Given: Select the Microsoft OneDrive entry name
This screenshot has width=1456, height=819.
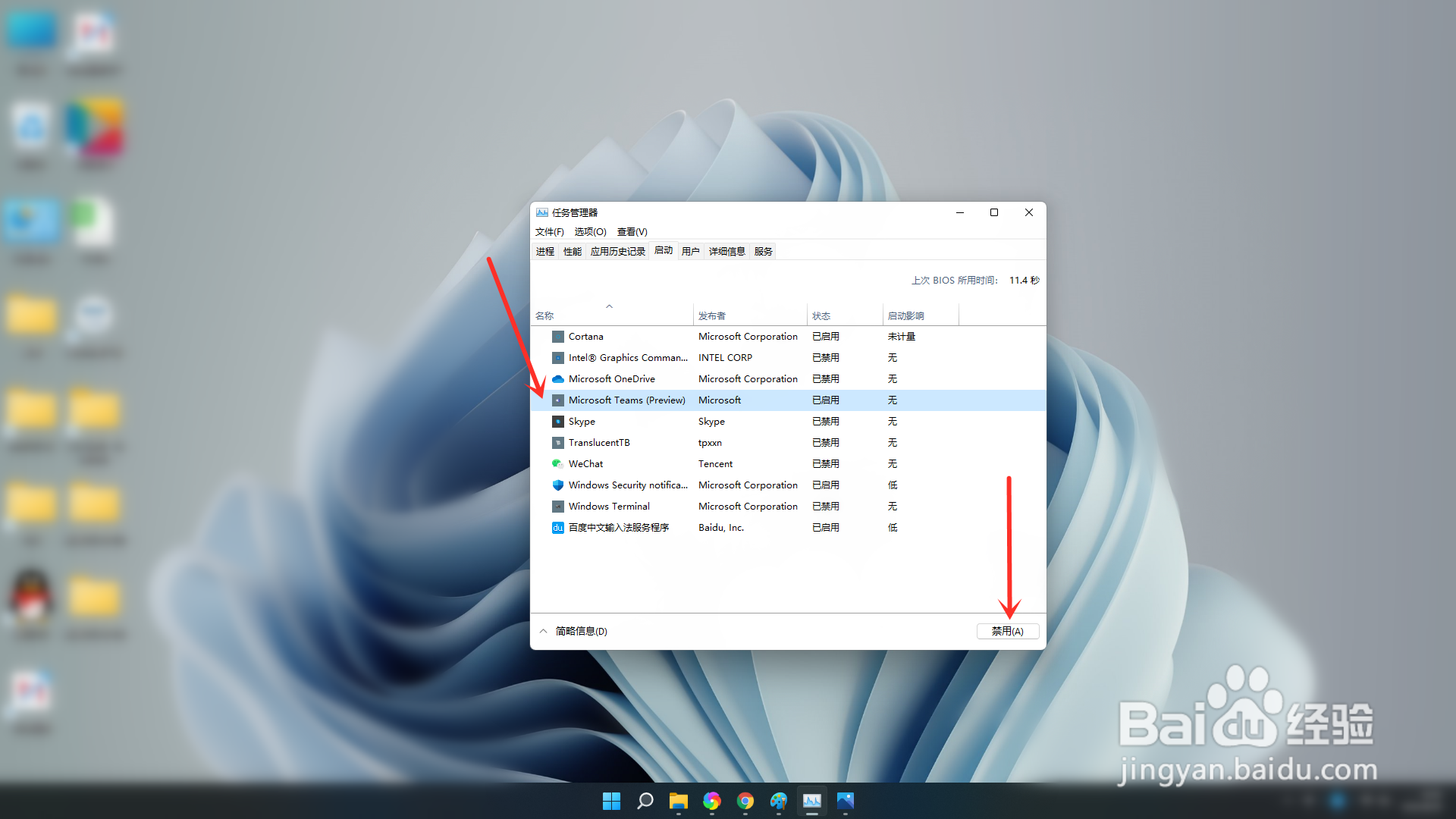Looking at the screenshot, I should click(612, 379).
